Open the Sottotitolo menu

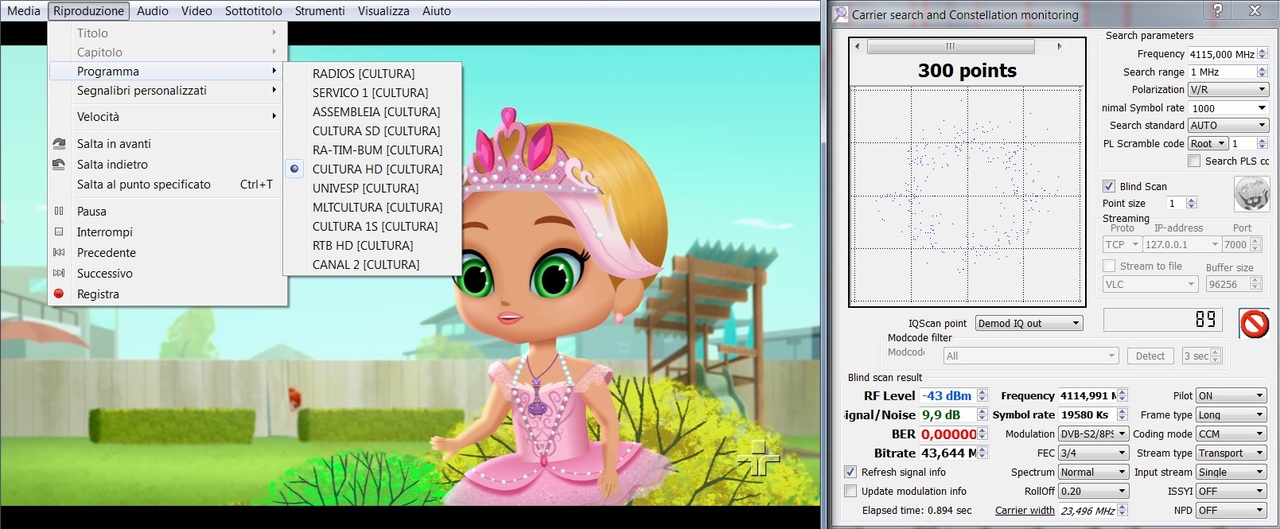click(253, 11)
